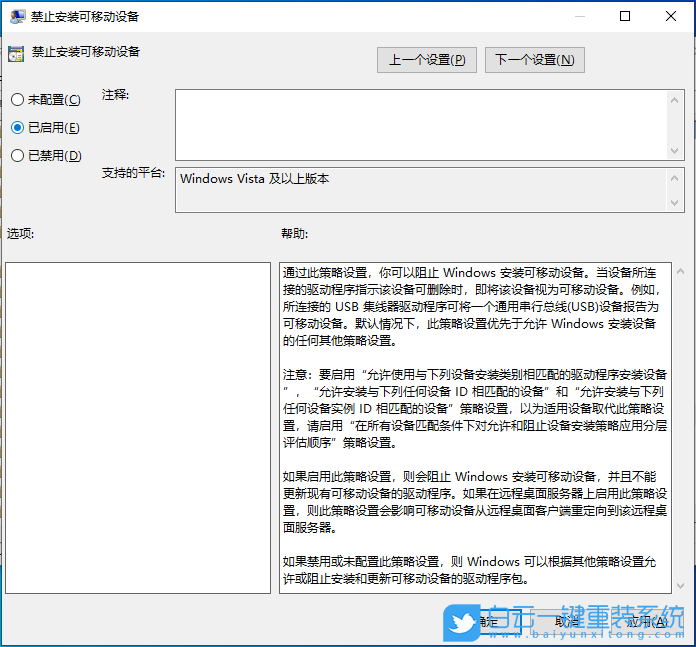
Task: Click the 帮助: label
Action: [x=294, y=233]
